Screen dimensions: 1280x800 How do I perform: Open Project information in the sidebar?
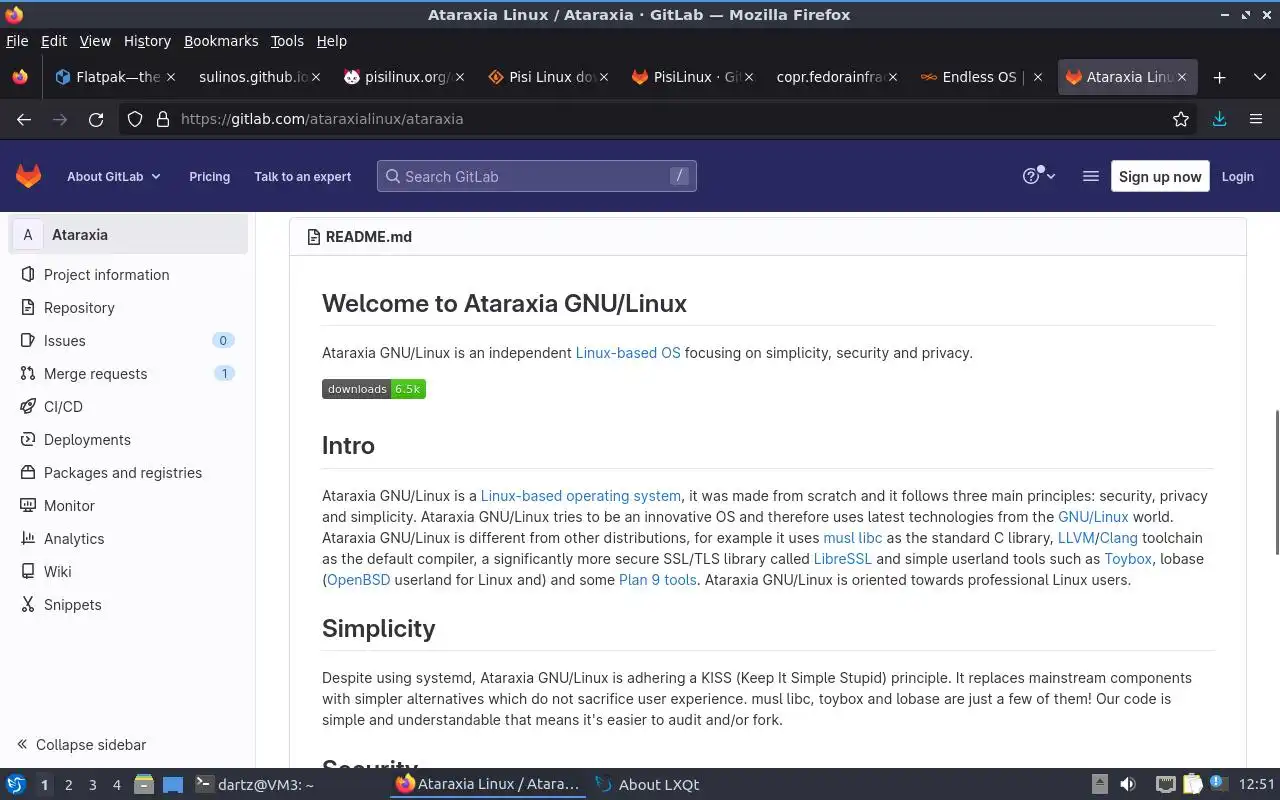tap(128, 275)
